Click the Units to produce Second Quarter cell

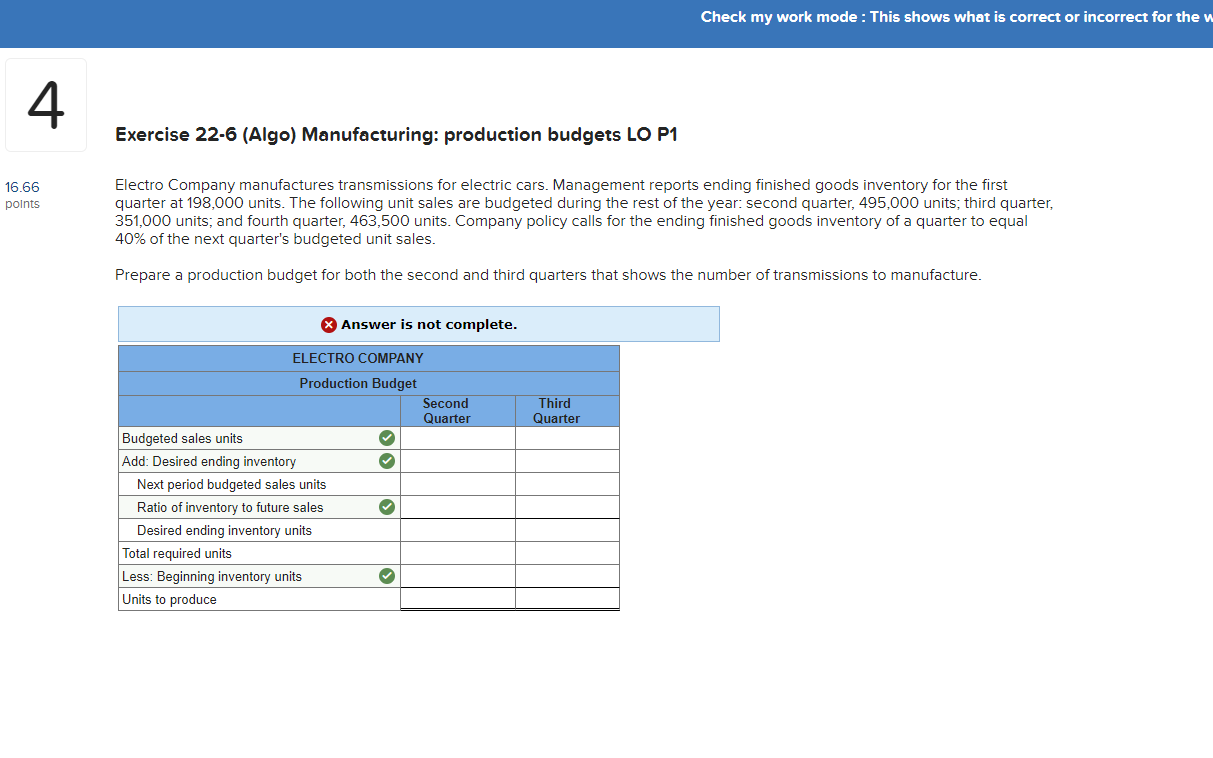point(457,599)
